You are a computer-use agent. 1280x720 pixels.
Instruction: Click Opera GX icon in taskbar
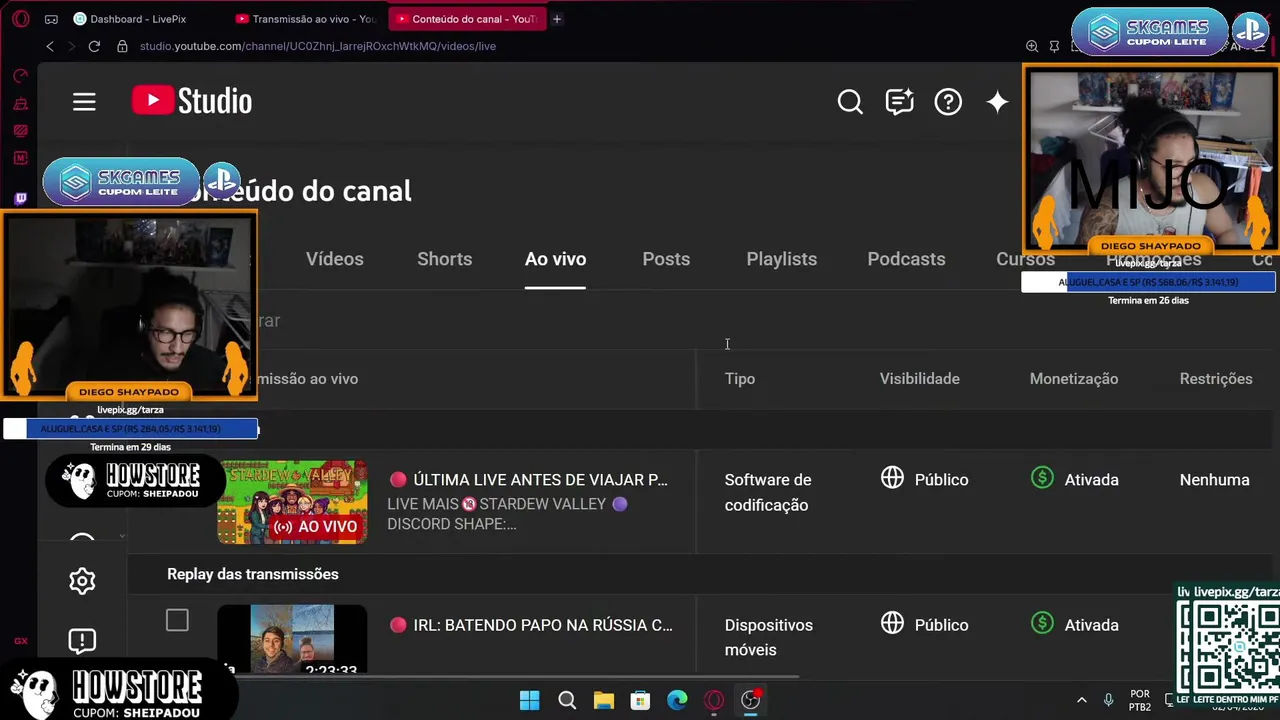tap(714, 700)
